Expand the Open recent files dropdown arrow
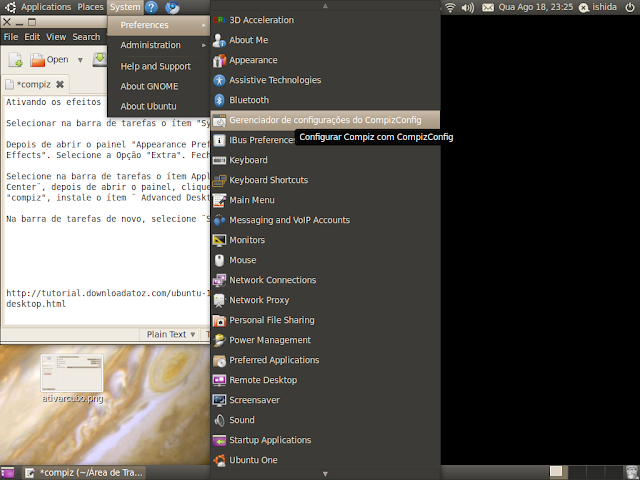The height and width of the screenshot is (480, 640). [x=80, y=60]
